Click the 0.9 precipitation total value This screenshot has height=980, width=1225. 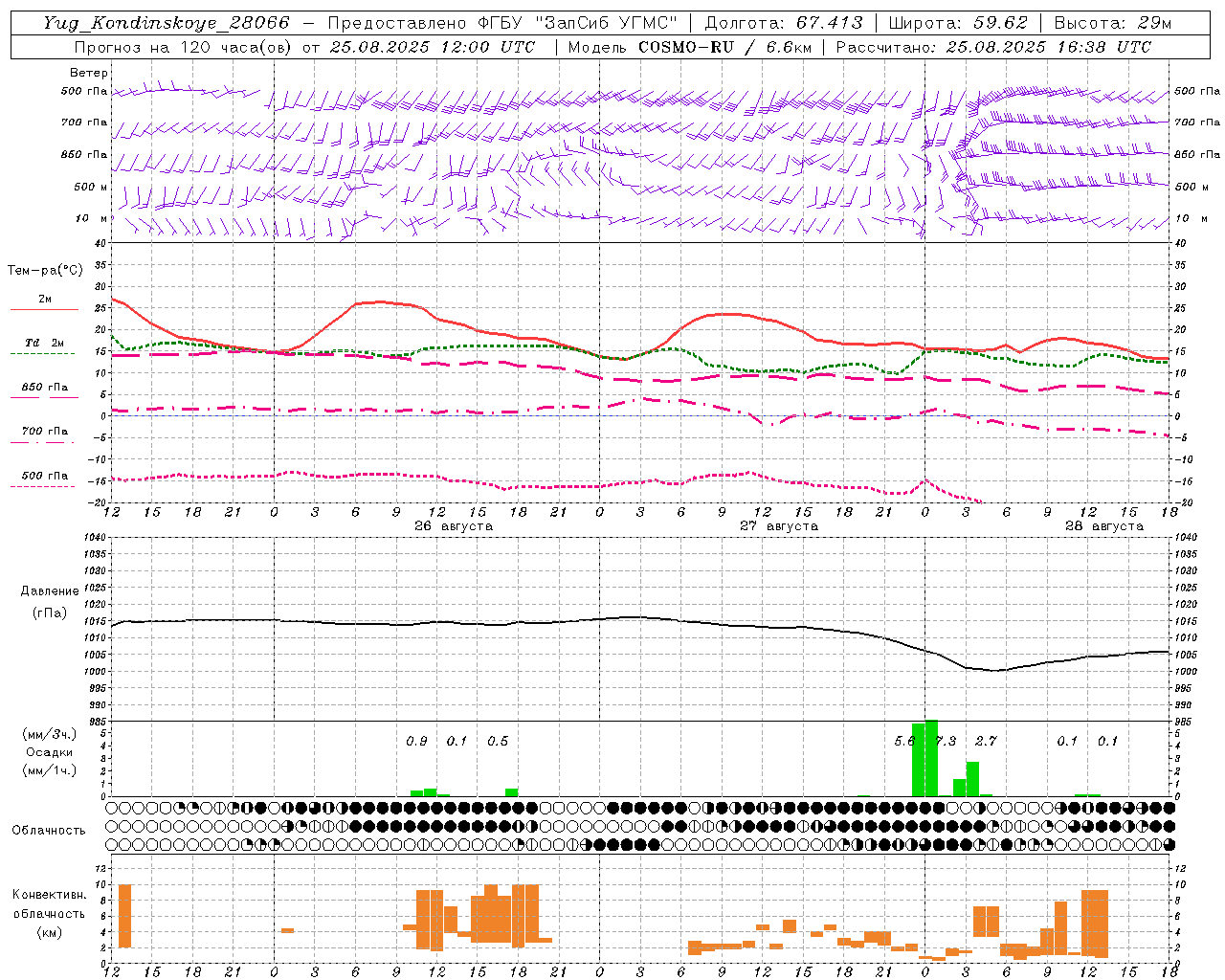point(416,741)
